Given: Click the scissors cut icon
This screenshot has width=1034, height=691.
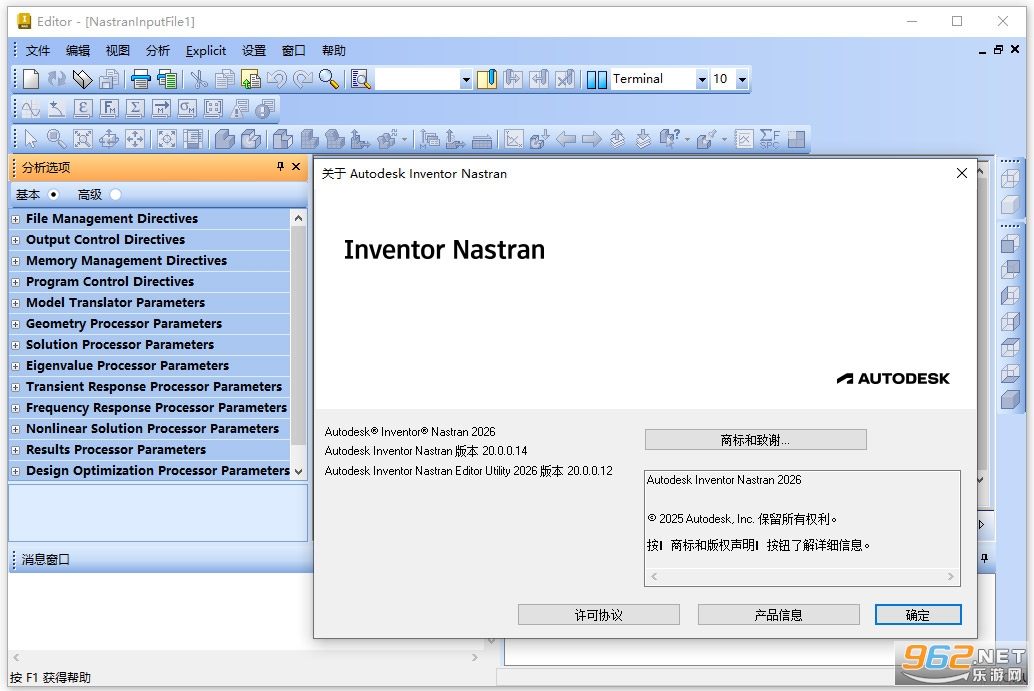Looking at the screenshot, I should 198,79.
